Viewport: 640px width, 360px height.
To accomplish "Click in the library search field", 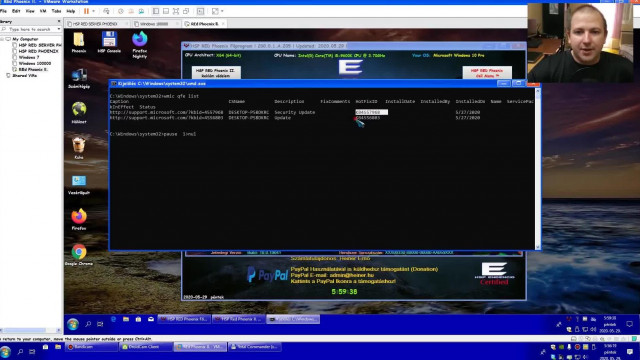I will tap(29, 29).
